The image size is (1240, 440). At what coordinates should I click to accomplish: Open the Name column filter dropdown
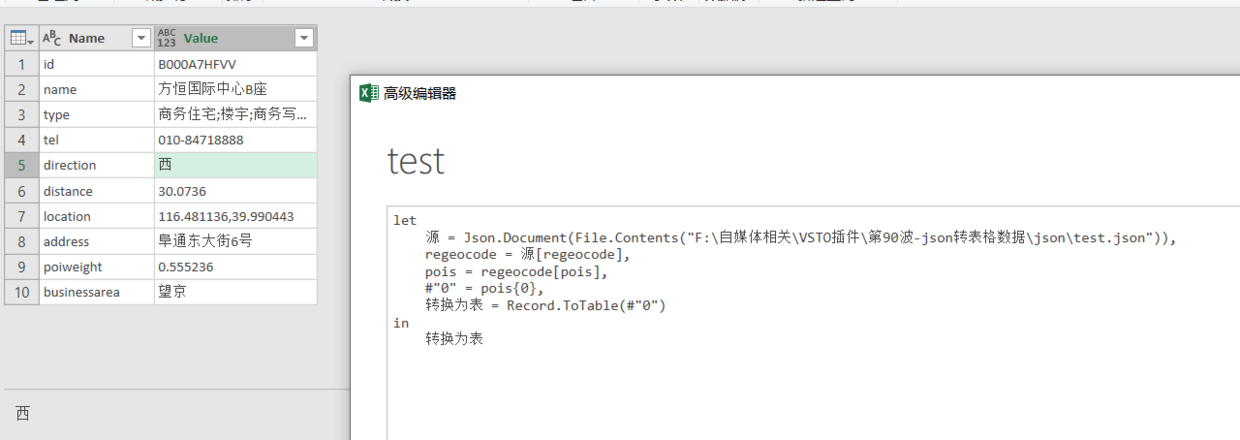click(x=141, y=38)
